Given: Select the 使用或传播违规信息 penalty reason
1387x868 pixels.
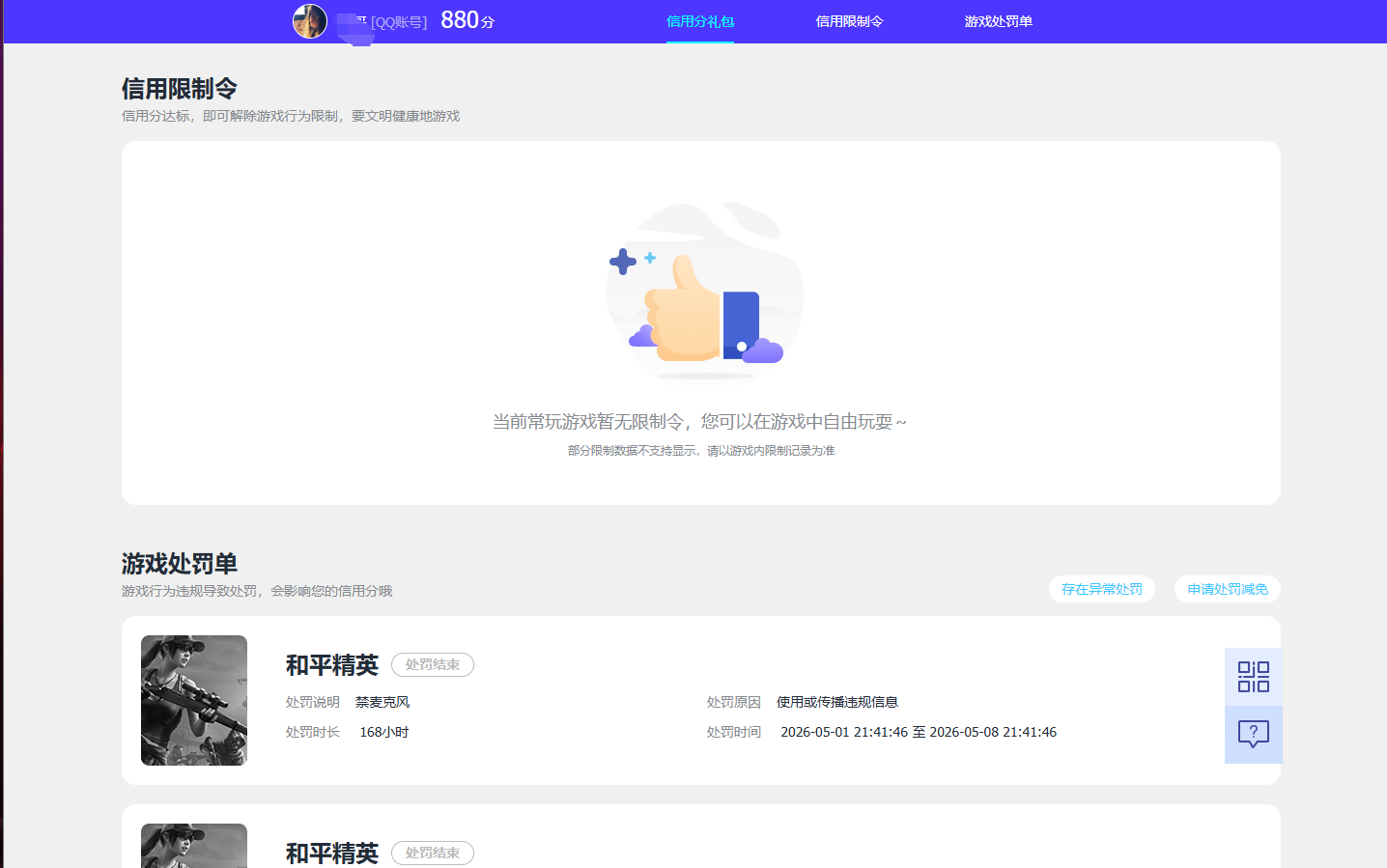Looking at the screenshot, I should [837, 702].
